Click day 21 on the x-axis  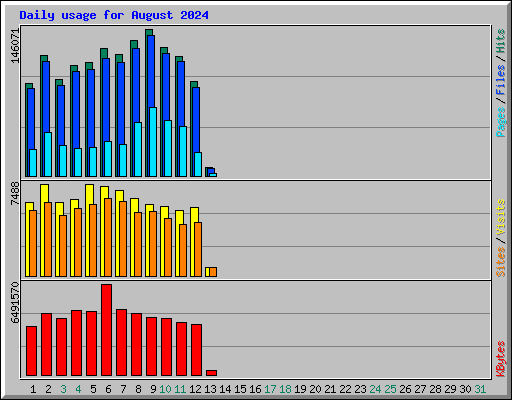[x=330, y=389]
